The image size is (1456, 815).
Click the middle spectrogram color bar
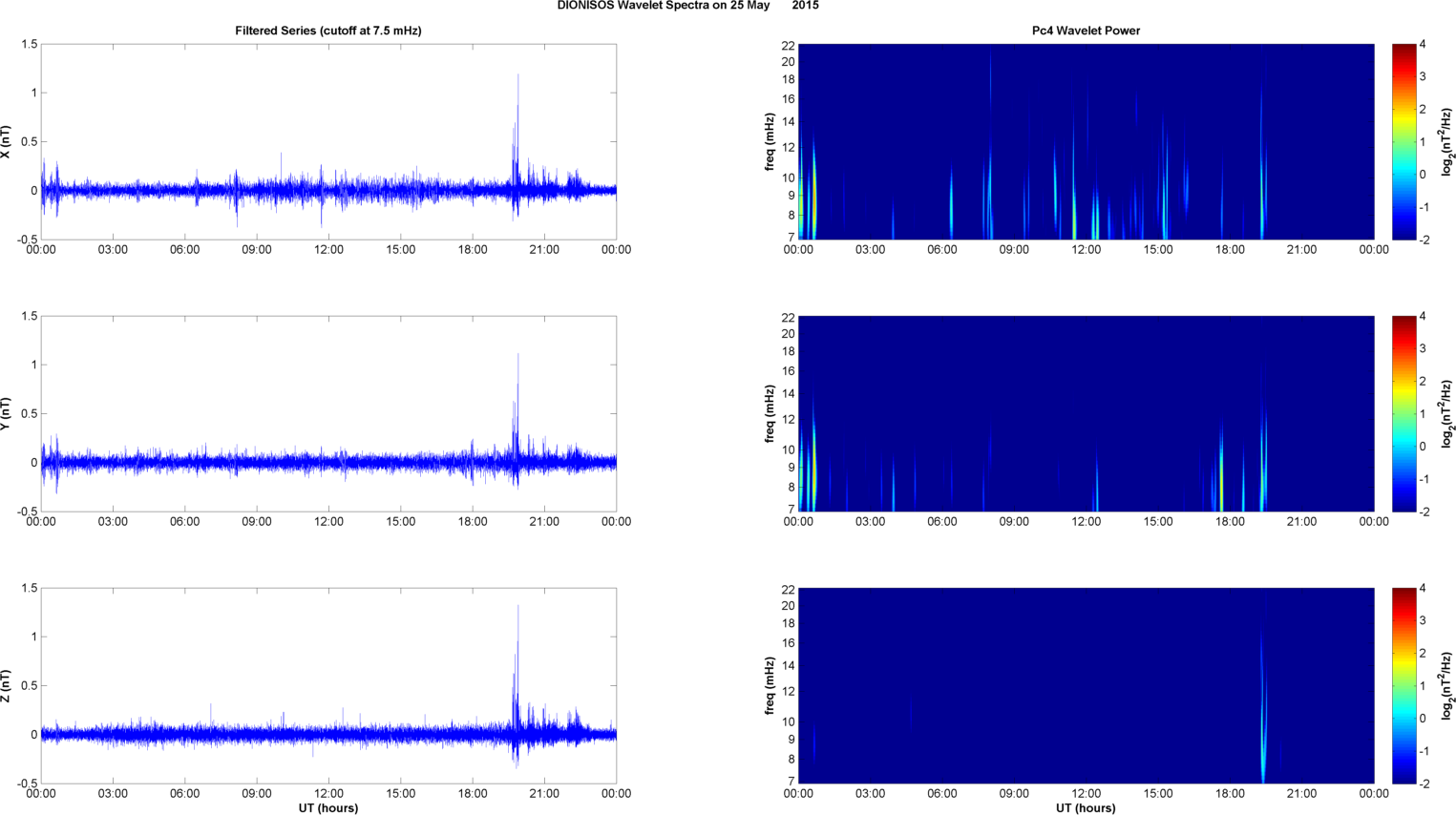pyautogui.click(x=1403, y=414)
